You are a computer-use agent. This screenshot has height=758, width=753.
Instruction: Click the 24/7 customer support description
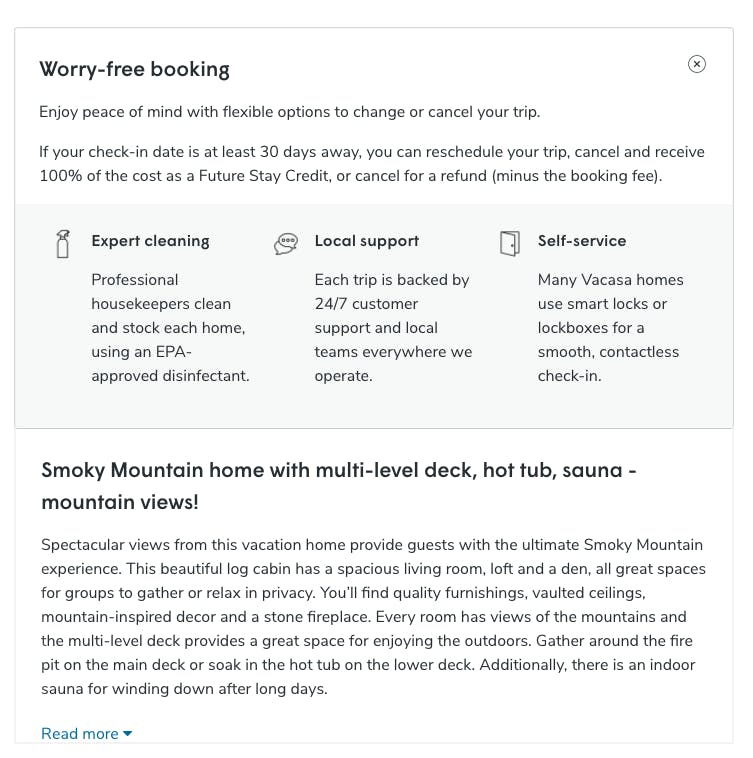click(393, 328)
